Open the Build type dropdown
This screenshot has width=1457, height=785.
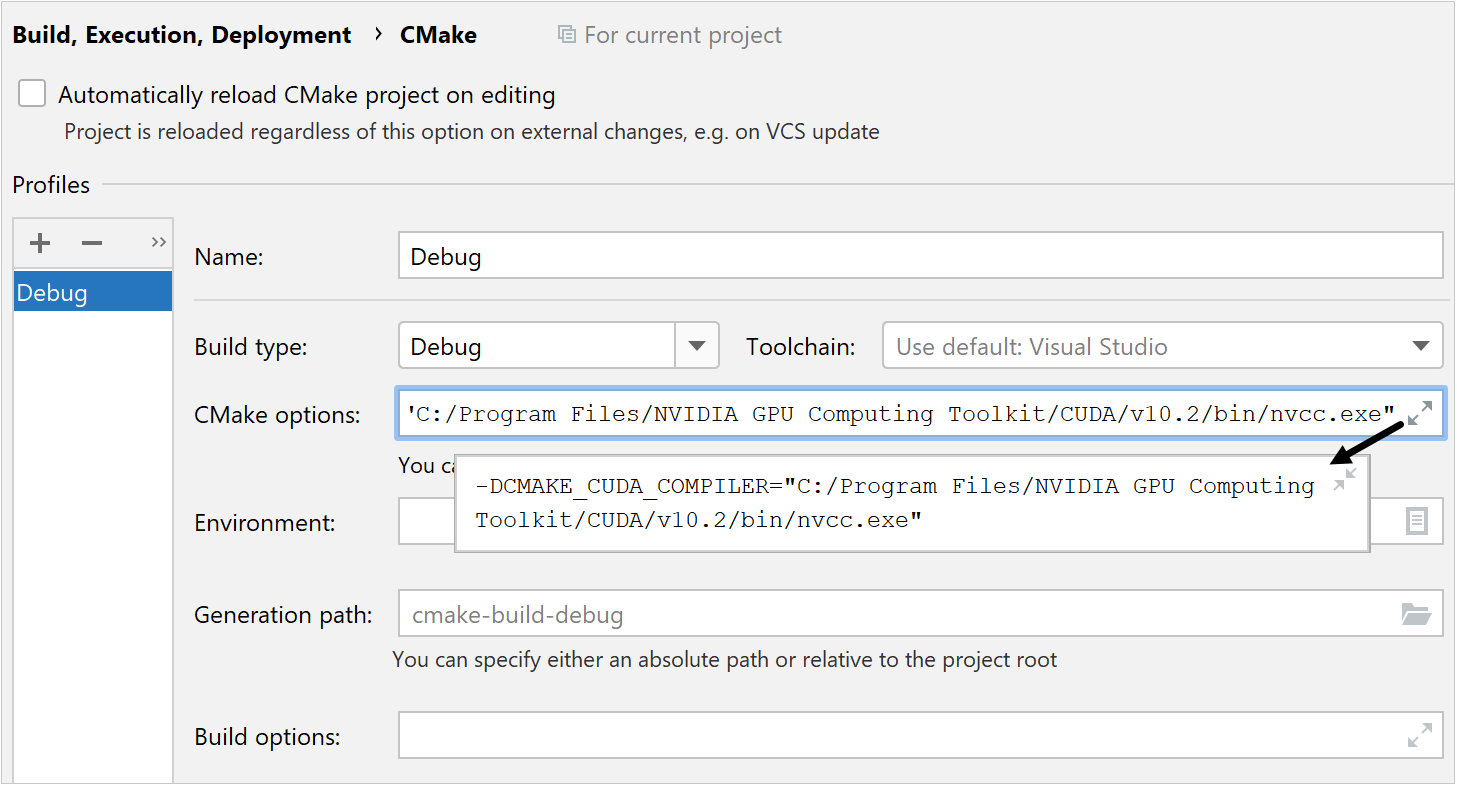pyautogui.click(x=696, y=345)
